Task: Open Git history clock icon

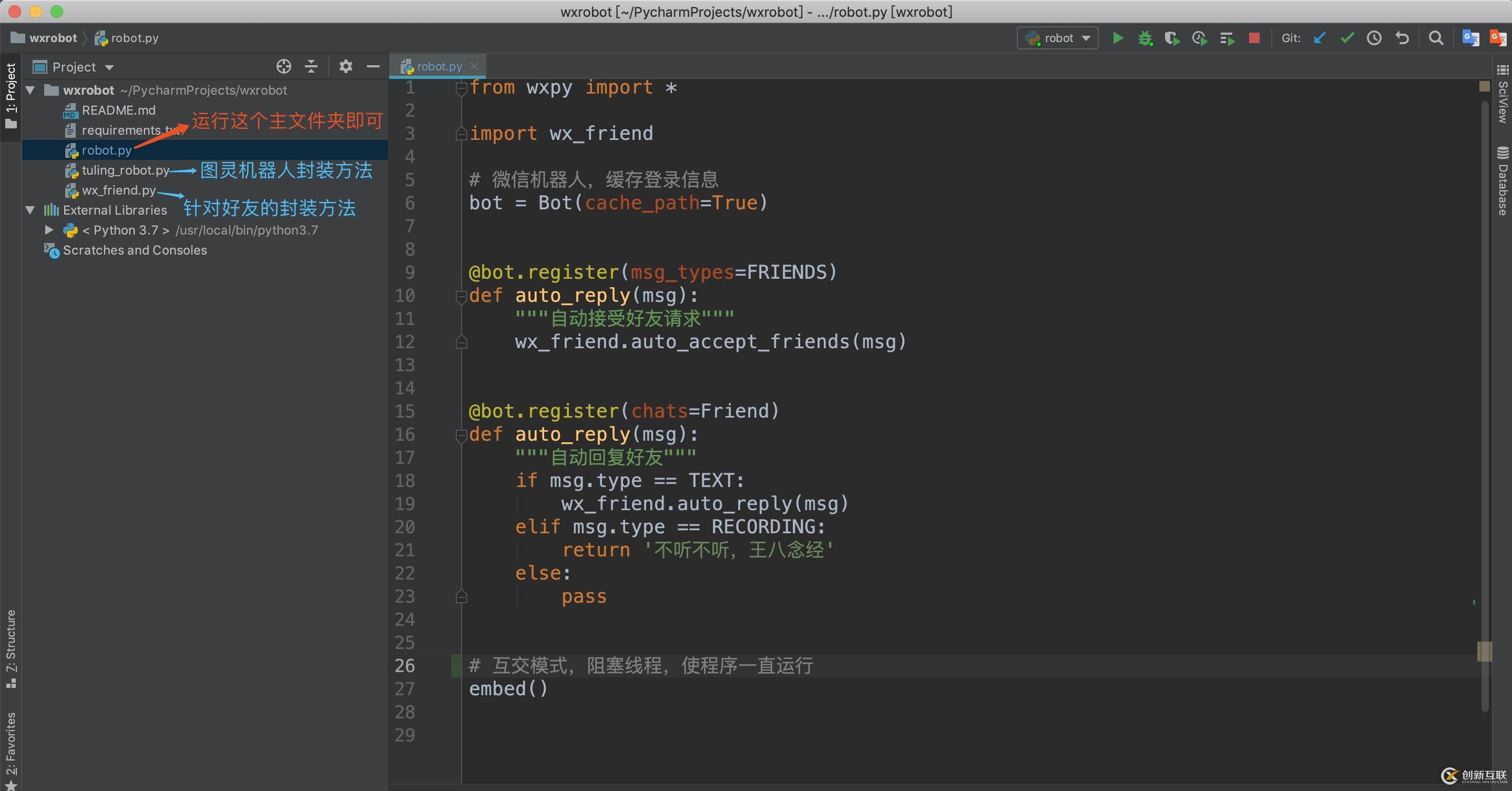Action: (x=1374, y=38)
